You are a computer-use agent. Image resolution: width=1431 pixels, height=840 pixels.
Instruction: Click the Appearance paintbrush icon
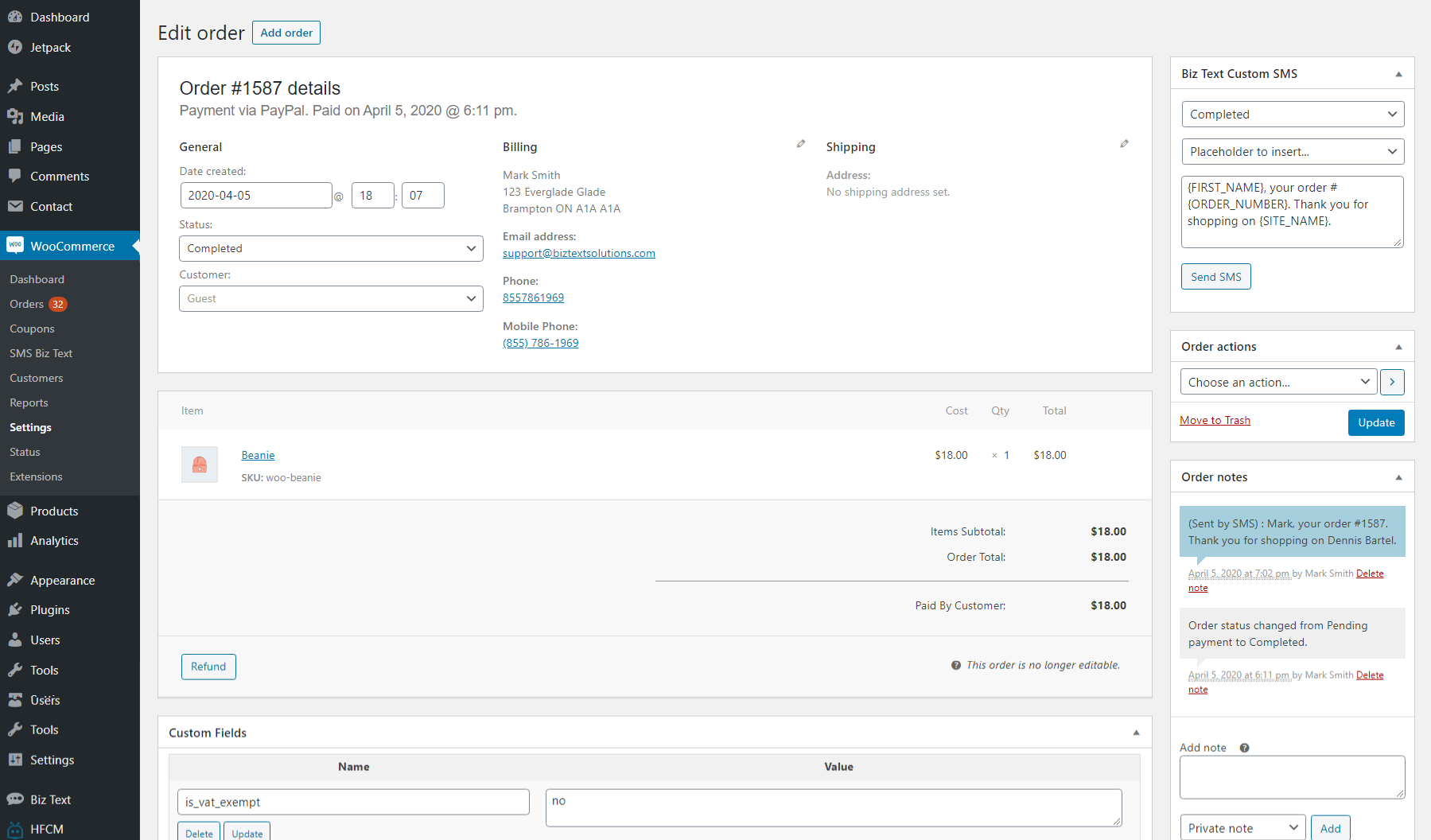click(15, 580)
